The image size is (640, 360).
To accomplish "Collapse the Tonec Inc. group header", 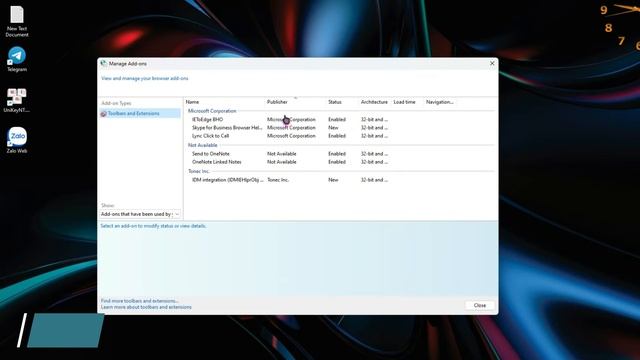I will coord(199,171).
